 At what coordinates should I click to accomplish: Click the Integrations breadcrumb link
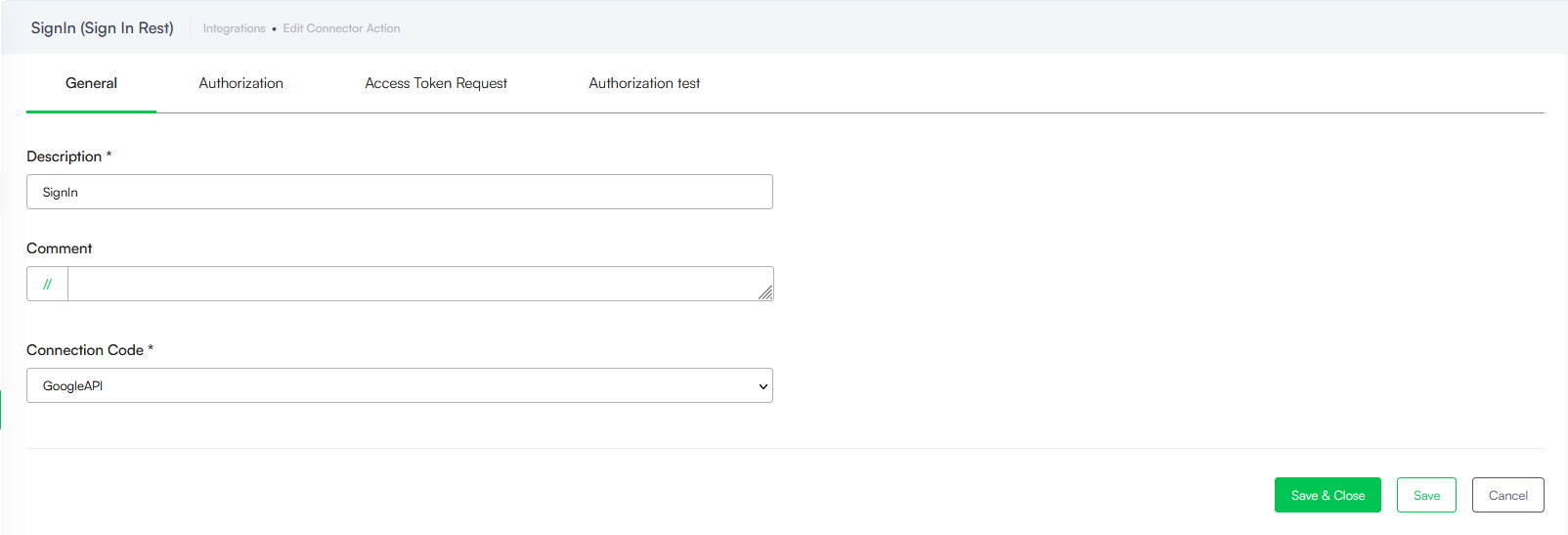tap(235, 28)
